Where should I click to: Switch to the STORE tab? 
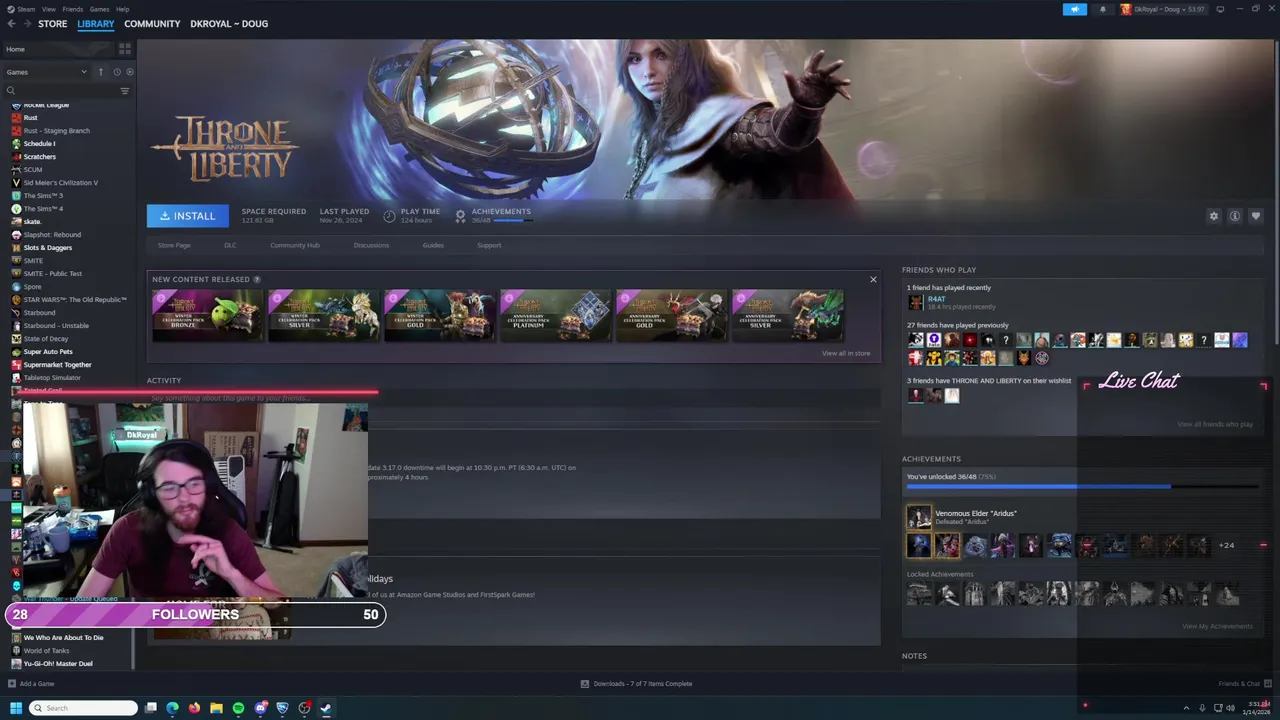click(53, 24)
